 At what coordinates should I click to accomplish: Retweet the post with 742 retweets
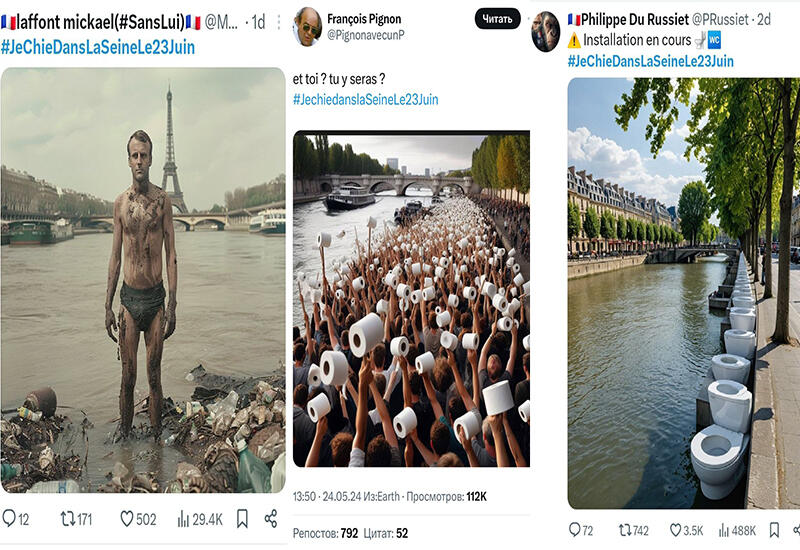point(626,530)
